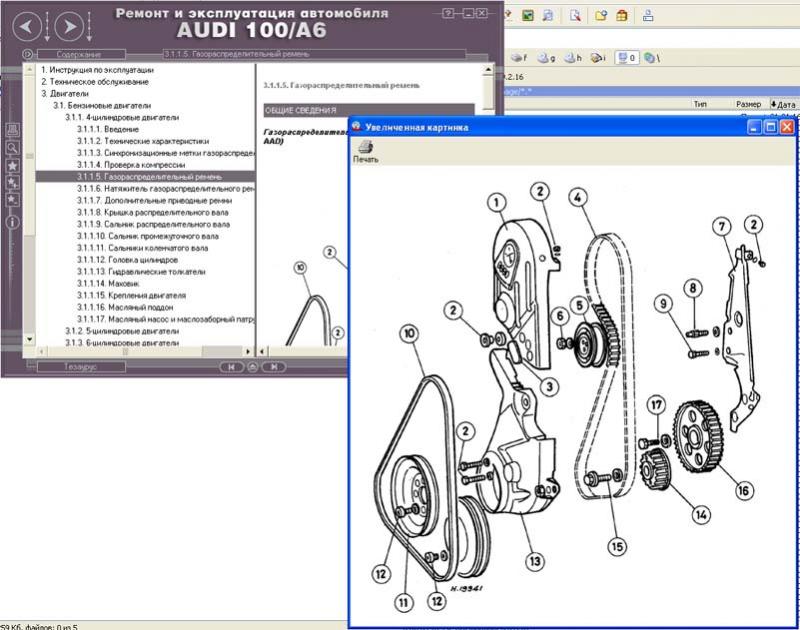800x630 pixels.
Task: Select the network drive 0 button
Action: 627,58
